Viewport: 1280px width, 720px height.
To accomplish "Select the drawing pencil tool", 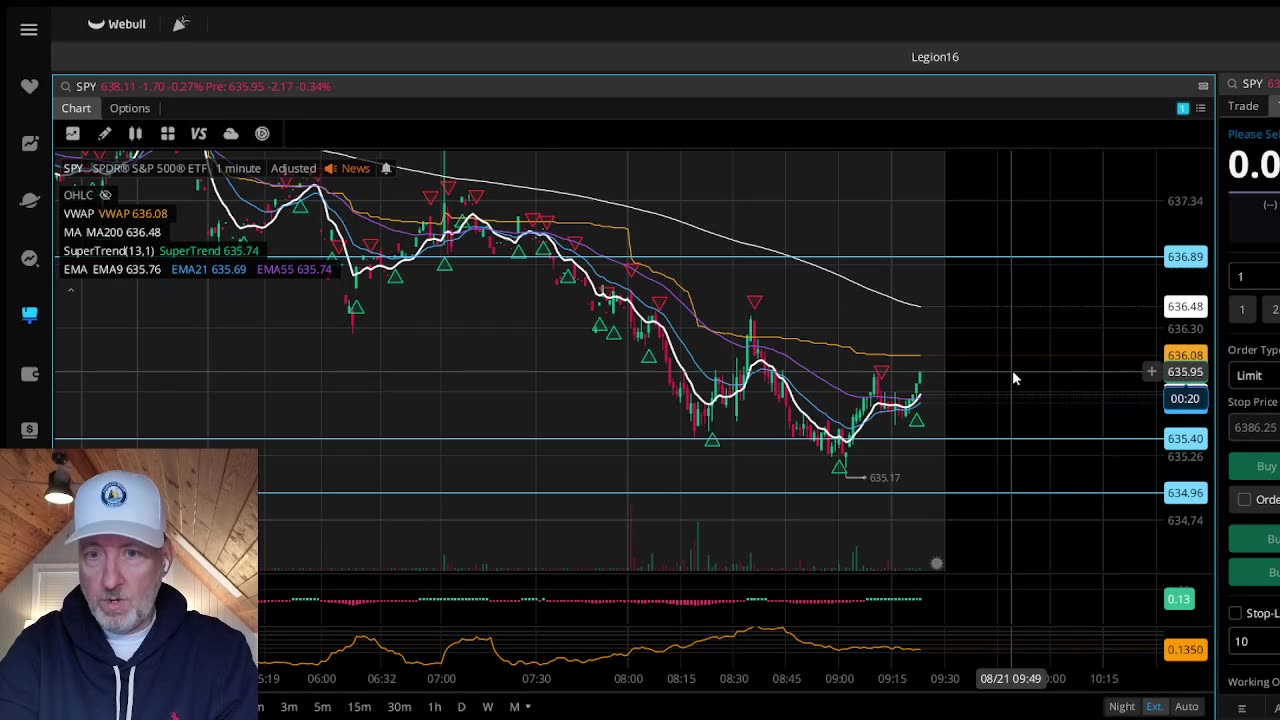I will click(x=104, y=134).
